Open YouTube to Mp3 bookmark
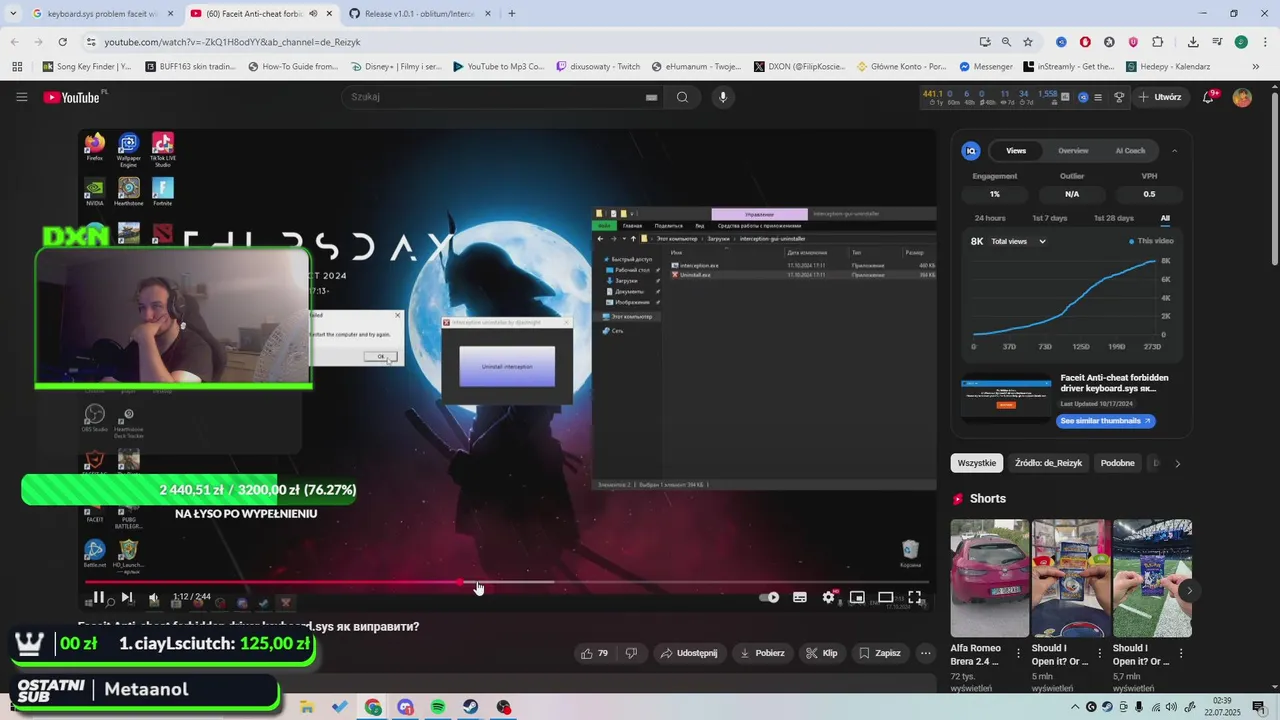Screen dimensions: 1280x720 [x=498, y=67]
